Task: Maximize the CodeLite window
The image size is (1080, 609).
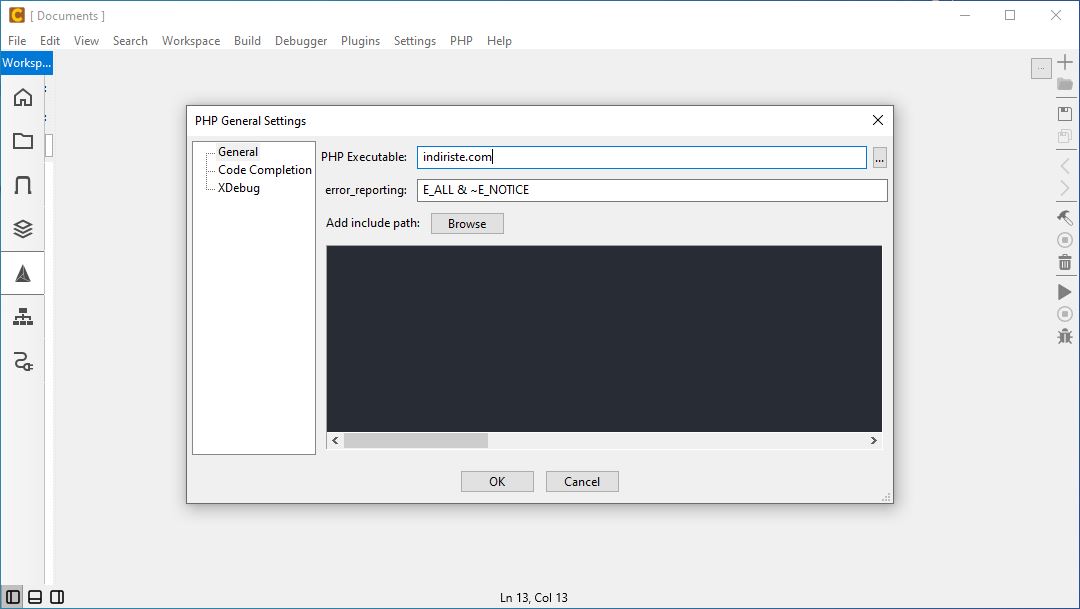Action: click(1010, 15)
